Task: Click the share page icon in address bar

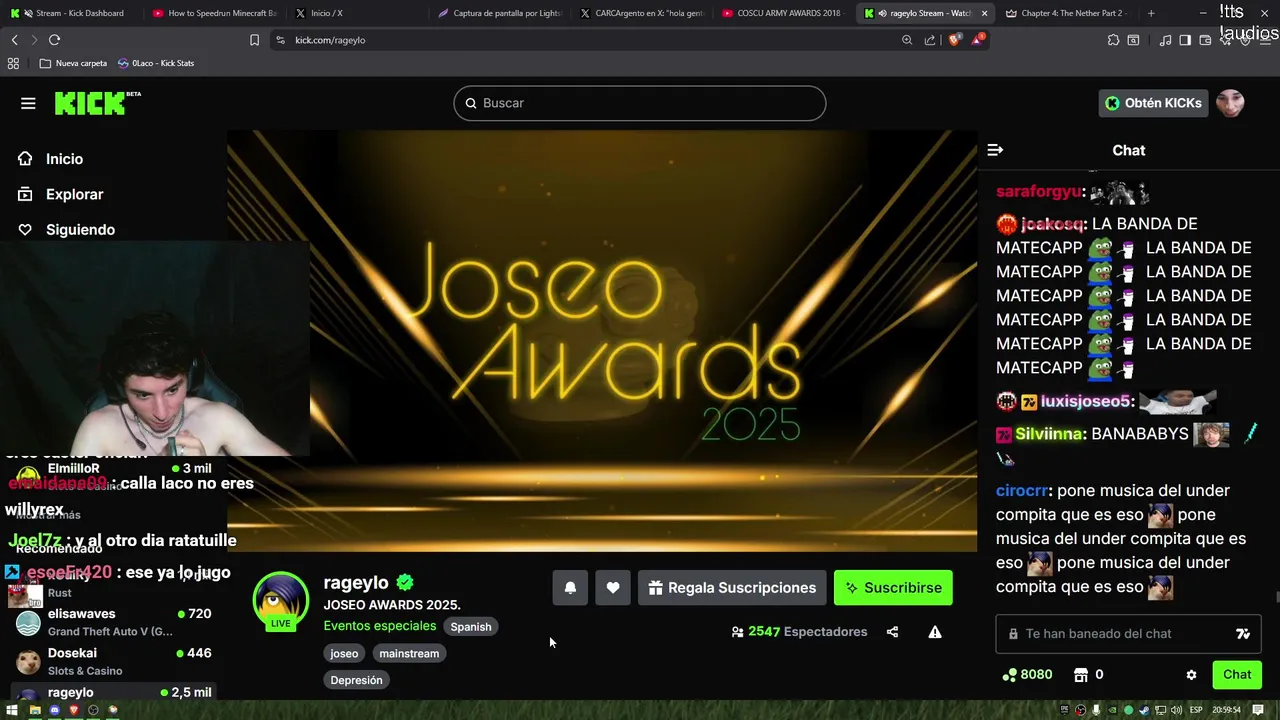Action: [930, 40]
